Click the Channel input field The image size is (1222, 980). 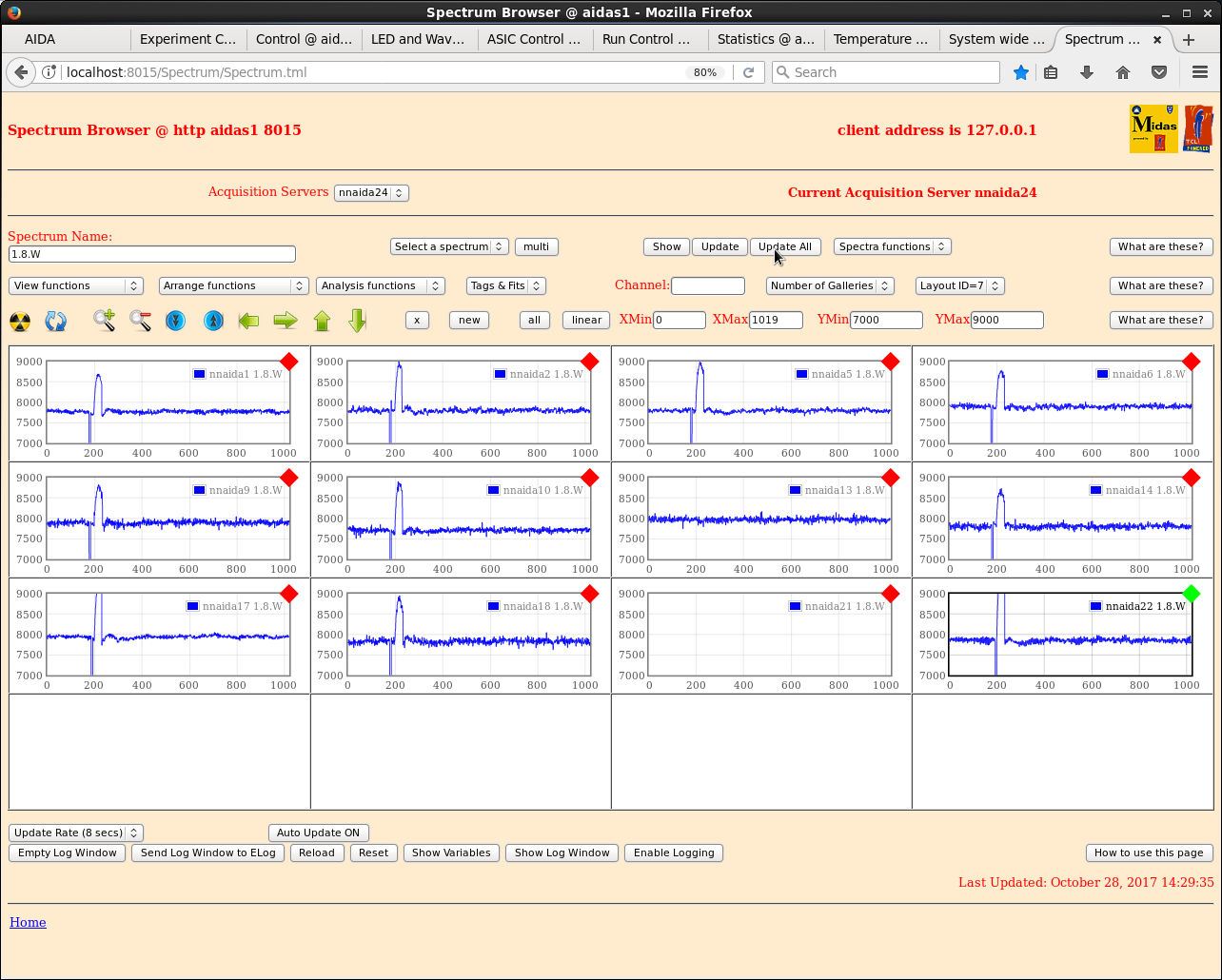coord(708,285)
